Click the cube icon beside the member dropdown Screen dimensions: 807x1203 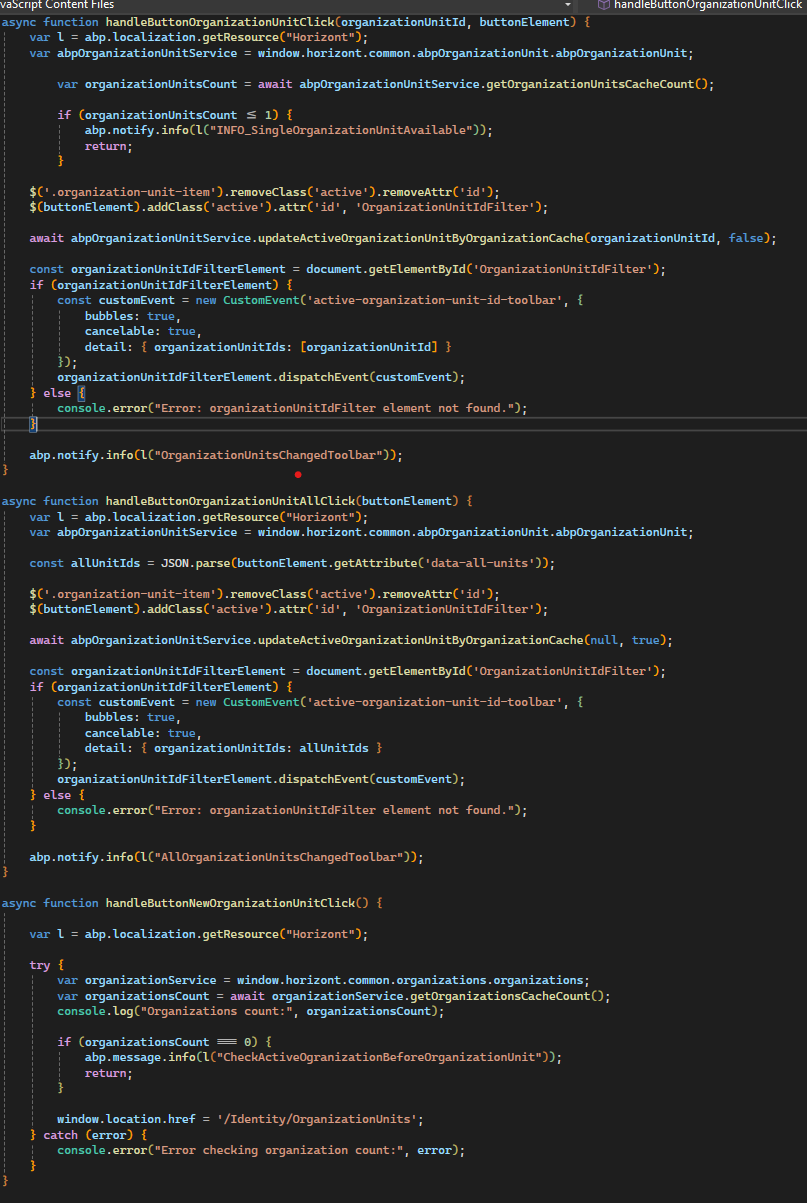click(603, 5)
